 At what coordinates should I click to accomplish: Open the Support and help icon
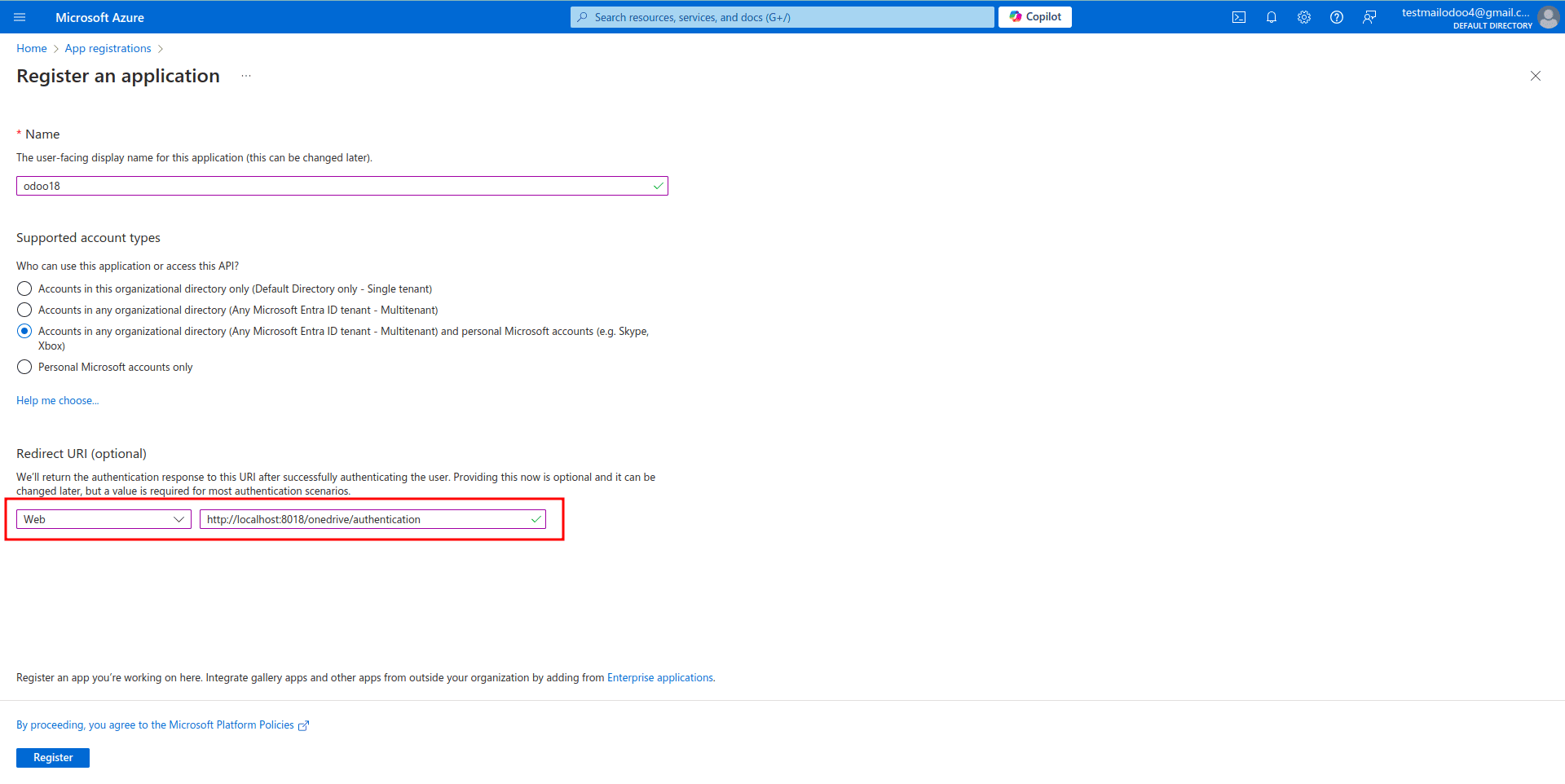[1336, 17]
